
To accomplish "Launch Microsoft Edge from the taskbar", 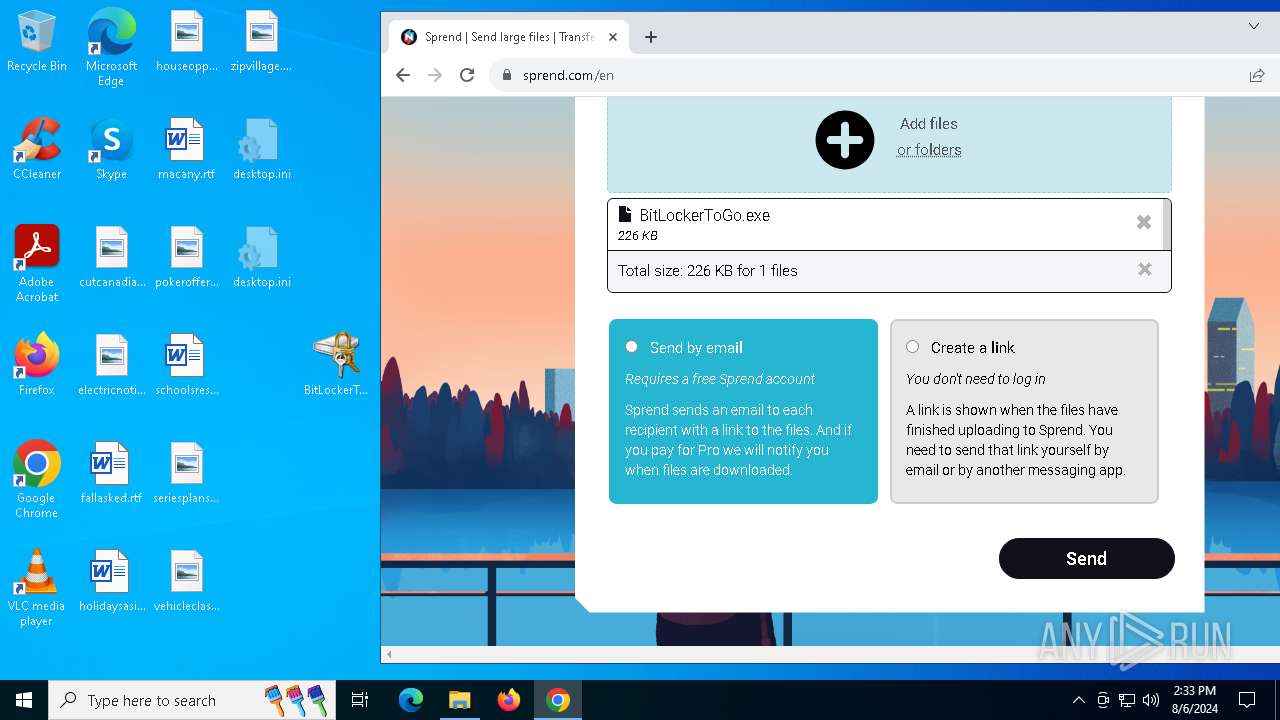I will click(x=411, y=700).
